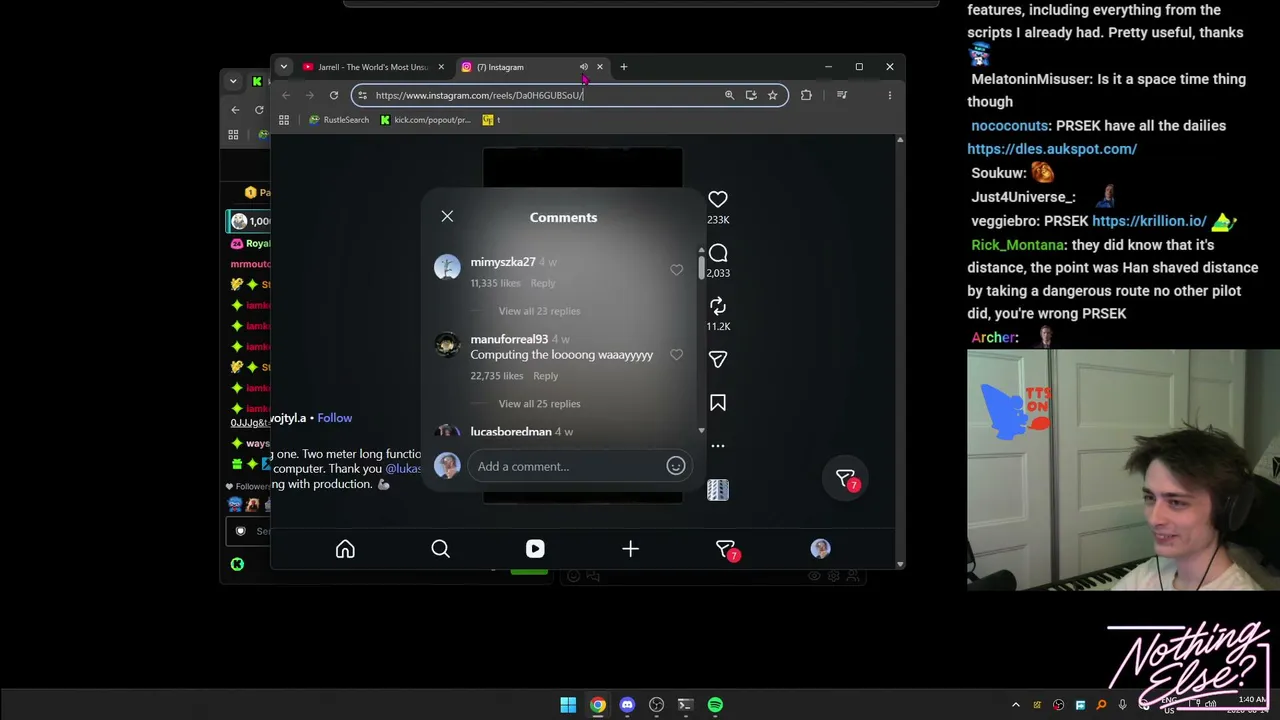This screenshot has width=1280, height=720.
Task: Open the Windows Start menu
Action: tap(568, 705)
